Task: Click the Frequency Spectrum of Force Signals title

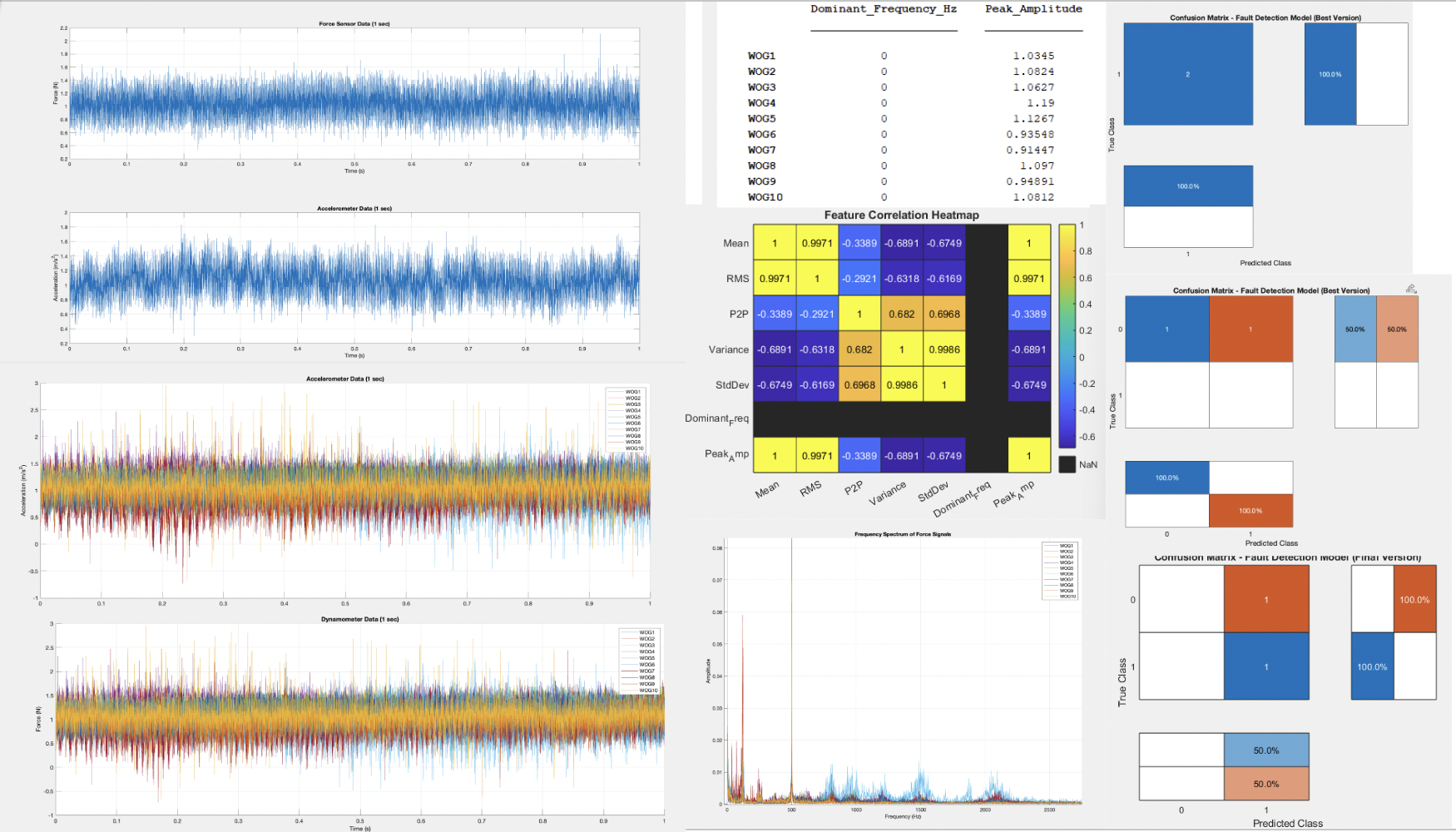Action: point(902,534)
